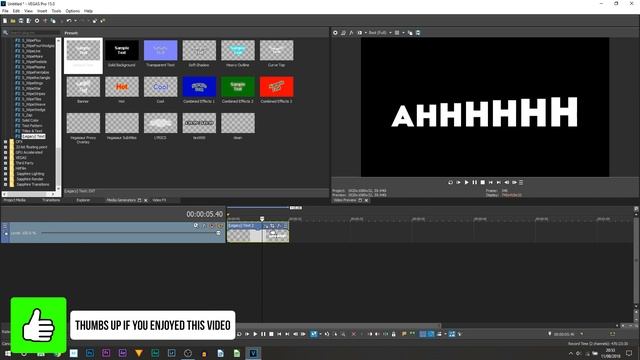Screen dimensions: 640x360
Task: Stop playback in Video Preview window
Action: point(482,182)
